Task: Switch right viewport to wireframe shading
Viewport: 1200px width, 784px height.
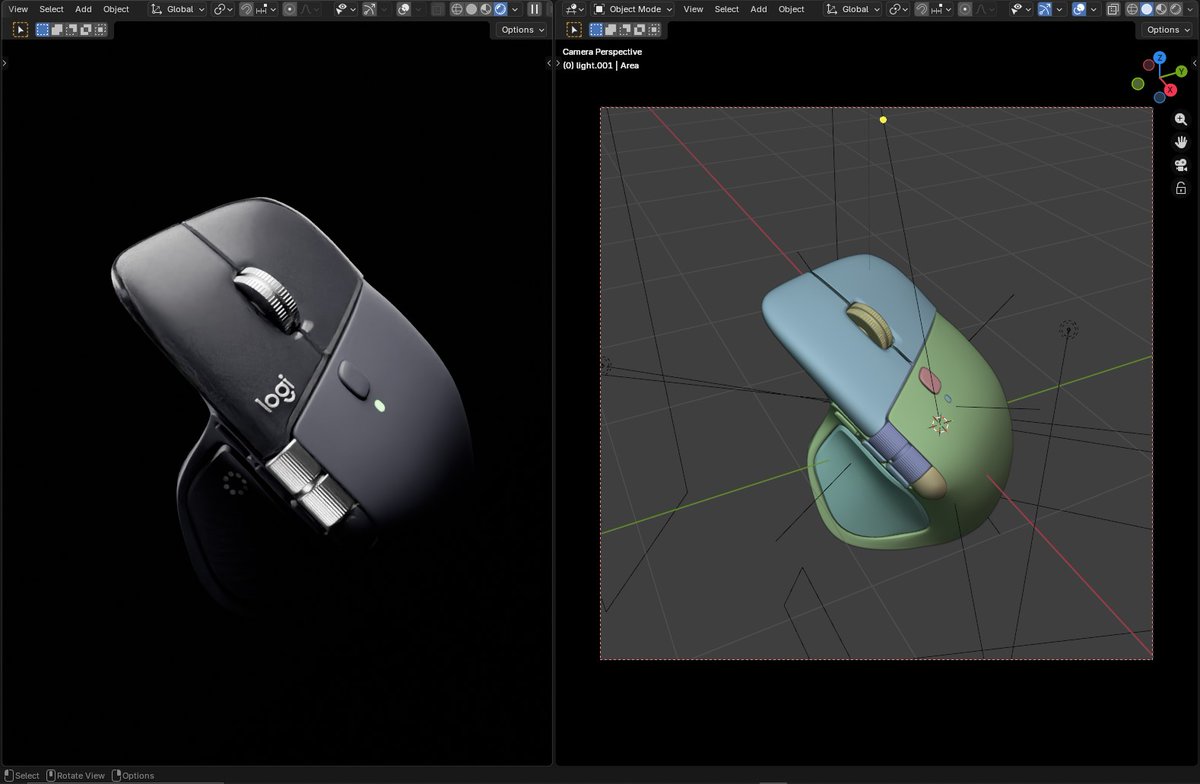Action: pyautogui.click(x=1132, y=9)
